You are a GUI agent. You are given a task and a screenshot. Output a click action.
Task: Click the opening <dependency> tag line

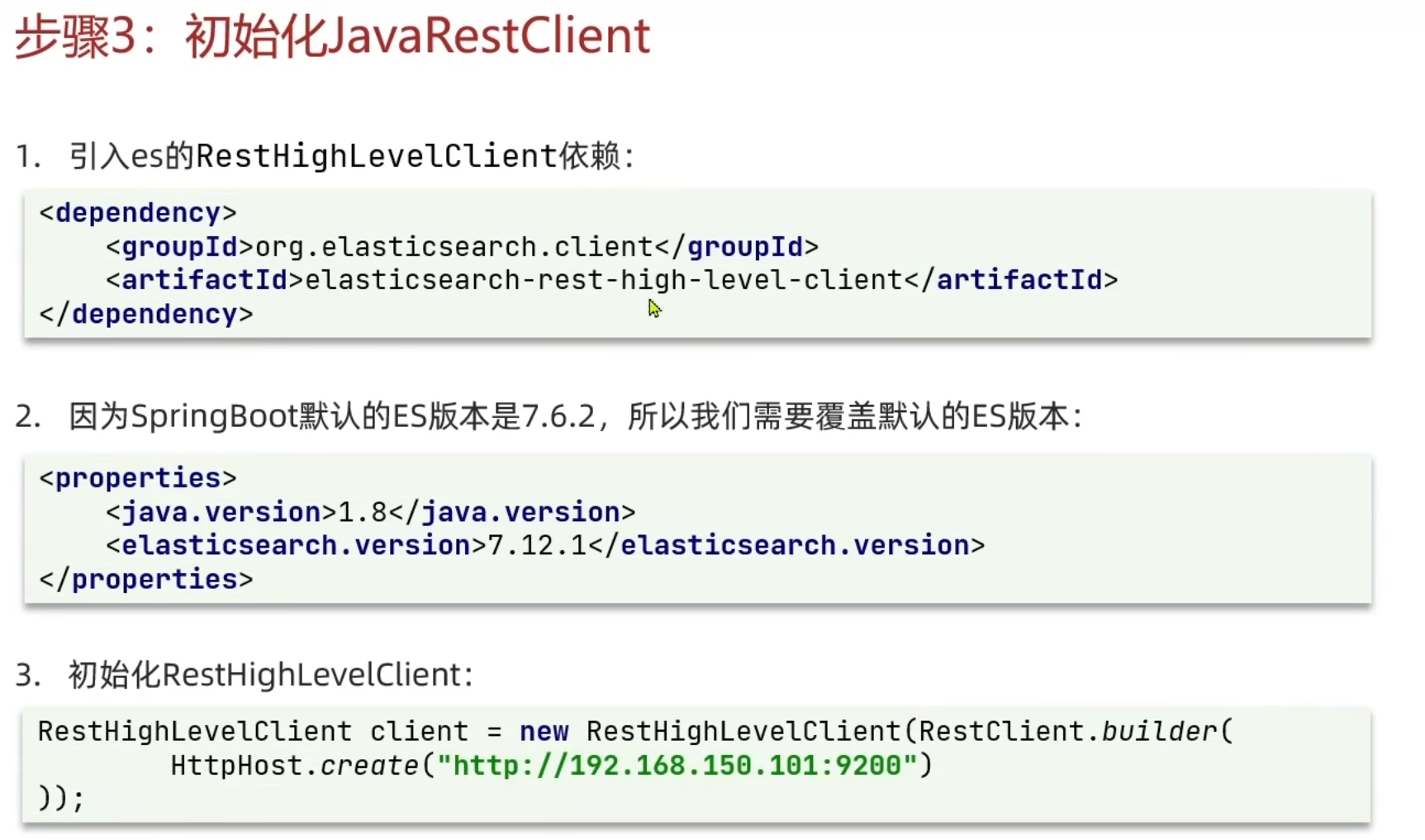coord(138,213)
